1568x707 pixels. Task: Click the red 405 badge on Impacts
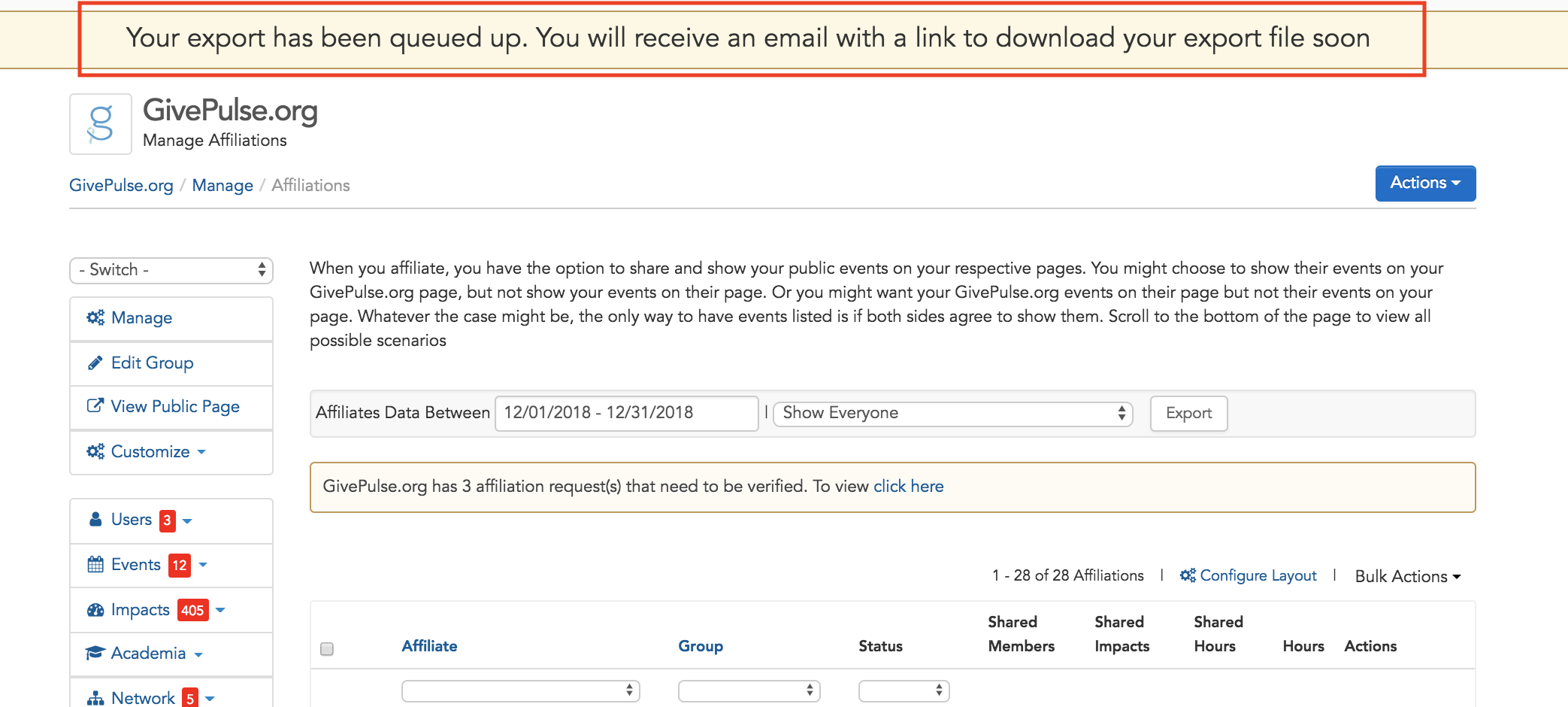192,610
